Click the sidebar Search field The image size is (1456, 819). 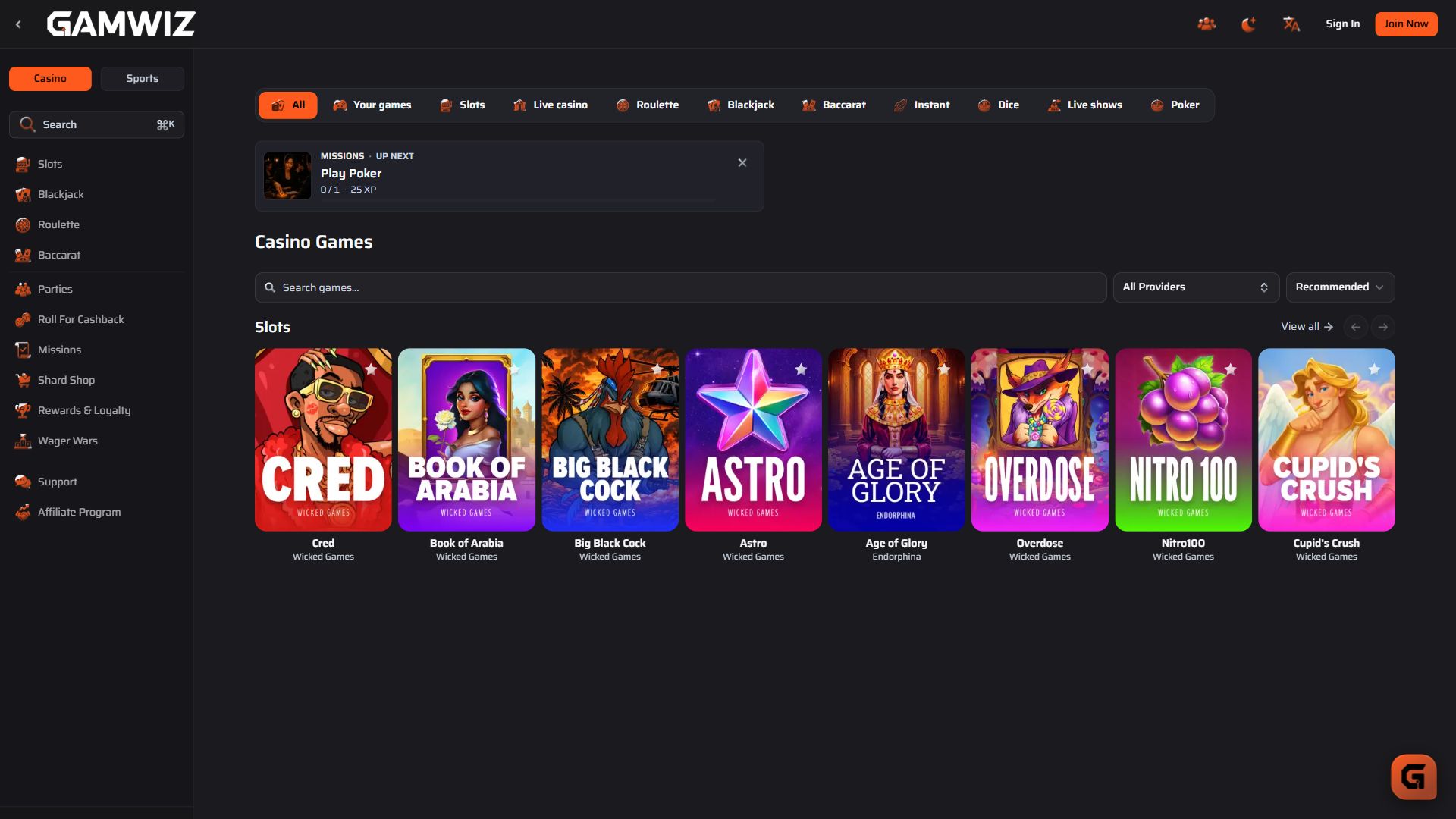point(96,124)
